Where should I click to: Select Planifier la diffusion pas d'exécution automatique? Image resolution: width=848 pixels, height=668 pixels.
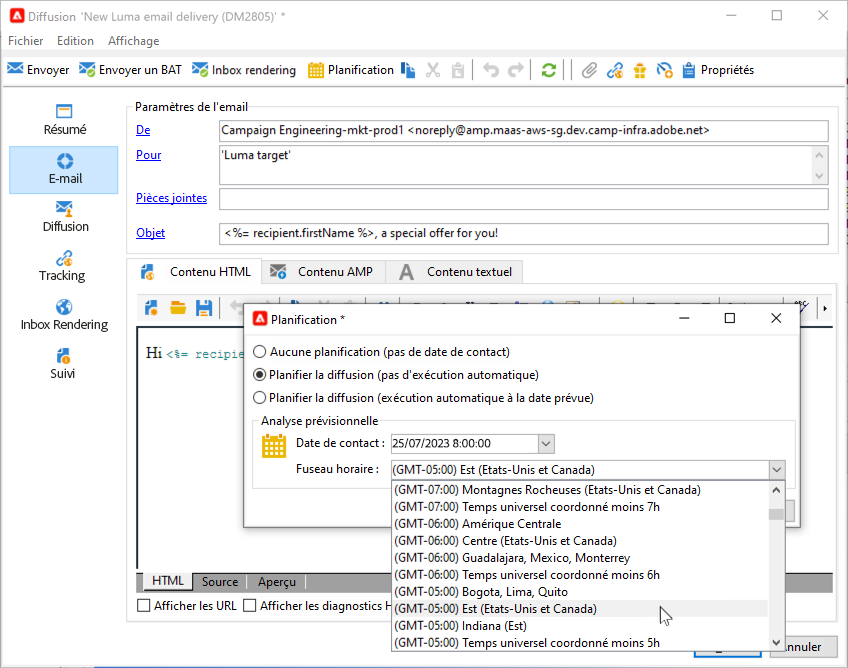[x=260, y=375]
